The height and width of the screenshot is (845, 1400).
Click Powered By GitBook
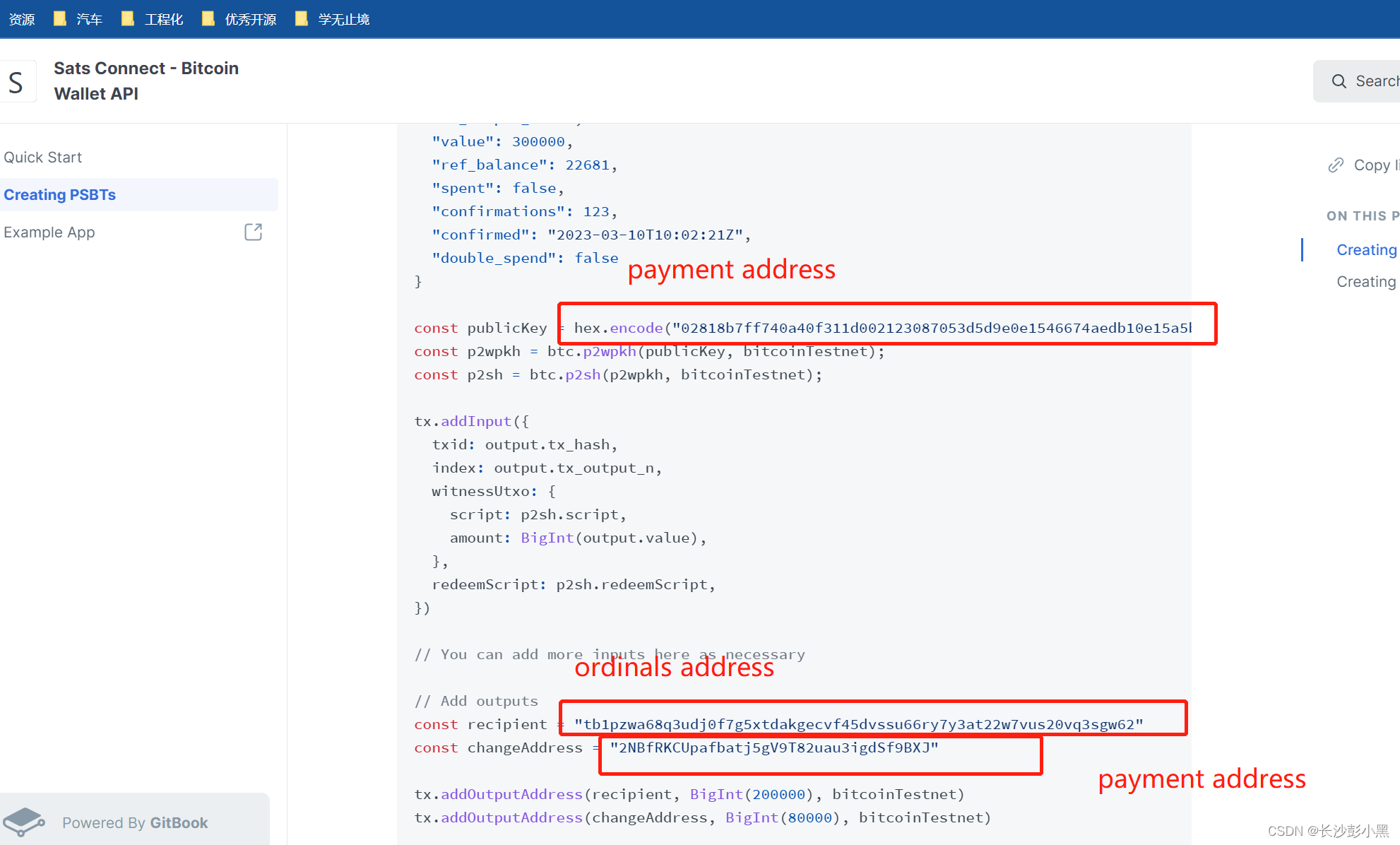click(135, 822)
